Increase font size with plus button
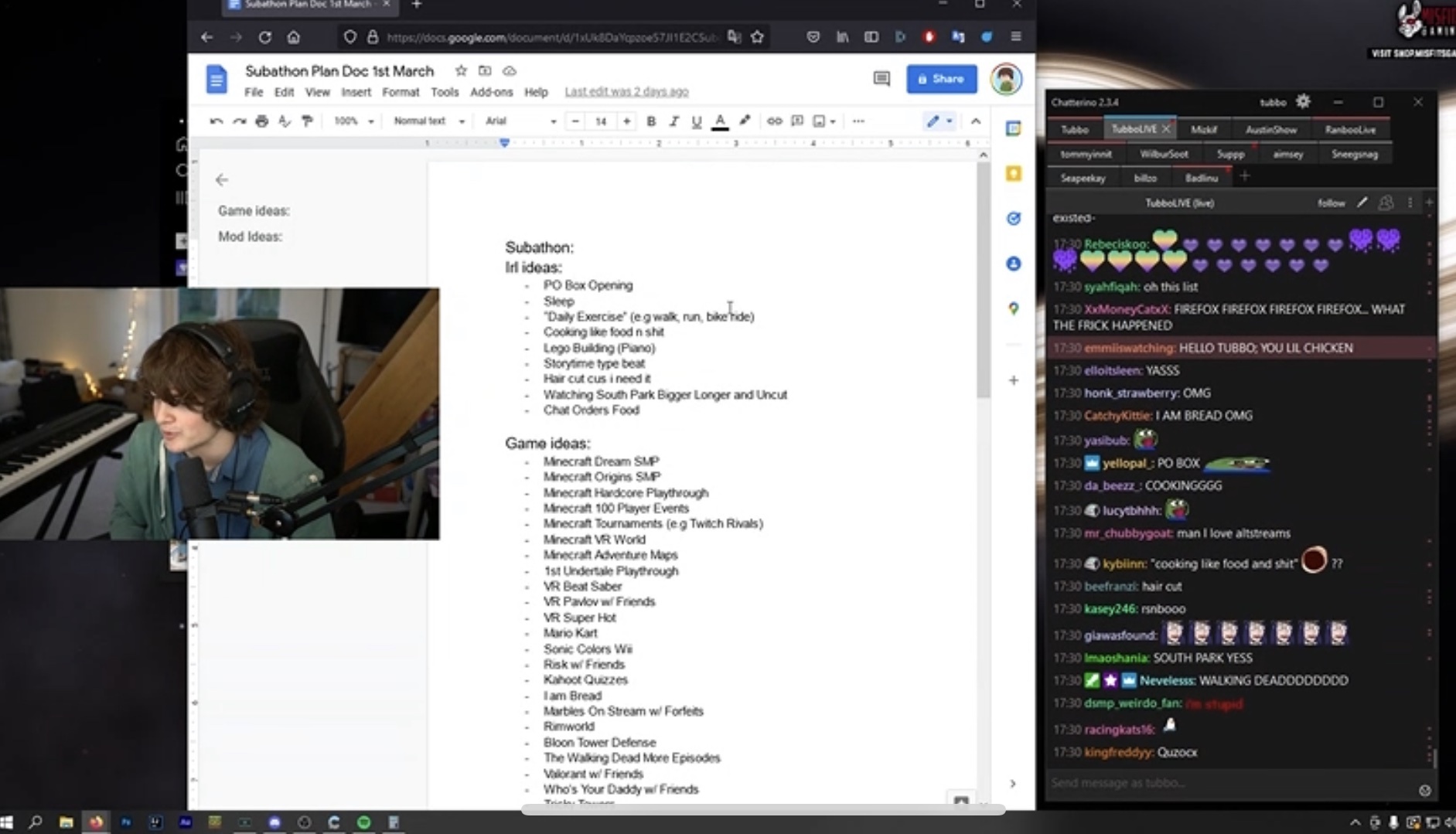 pos(626,121)
